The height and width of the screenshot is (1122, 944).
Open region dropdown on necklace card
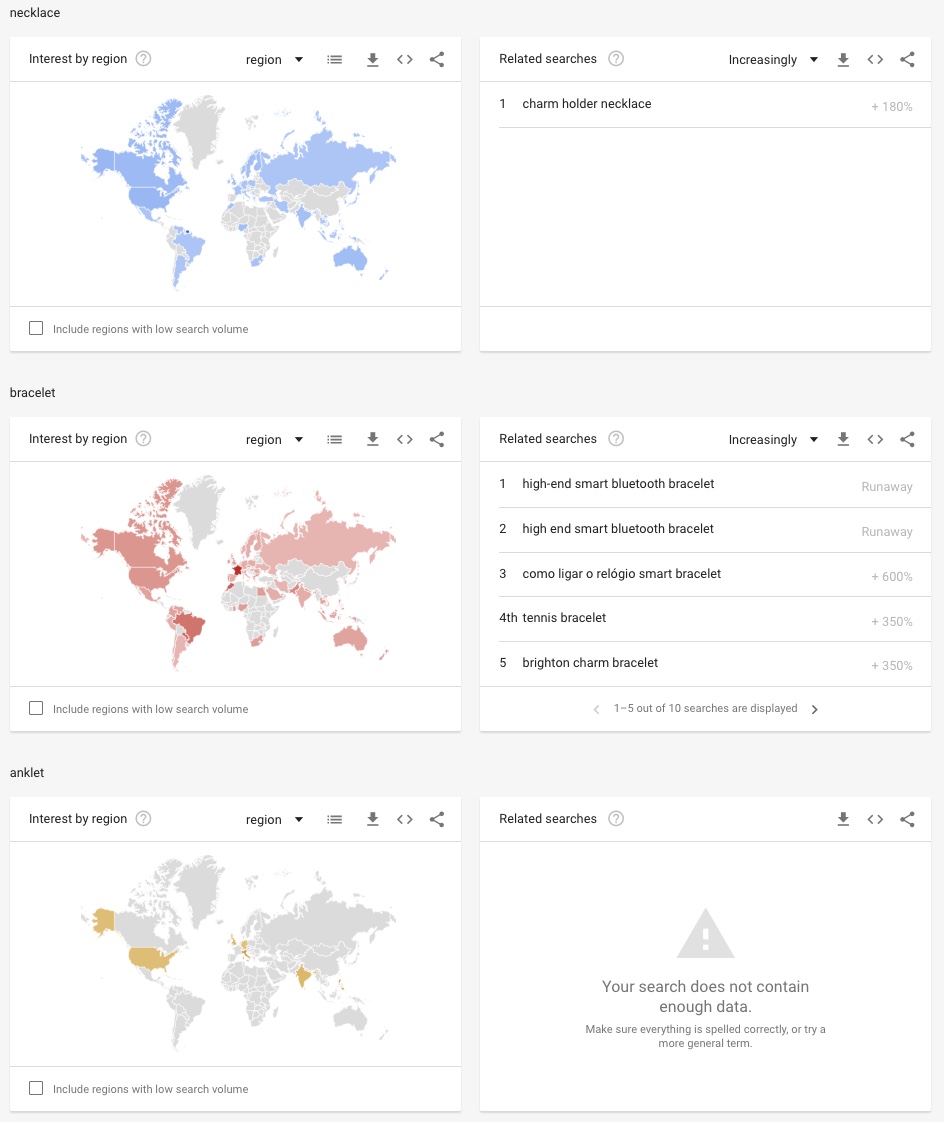(x=275, y=60)
